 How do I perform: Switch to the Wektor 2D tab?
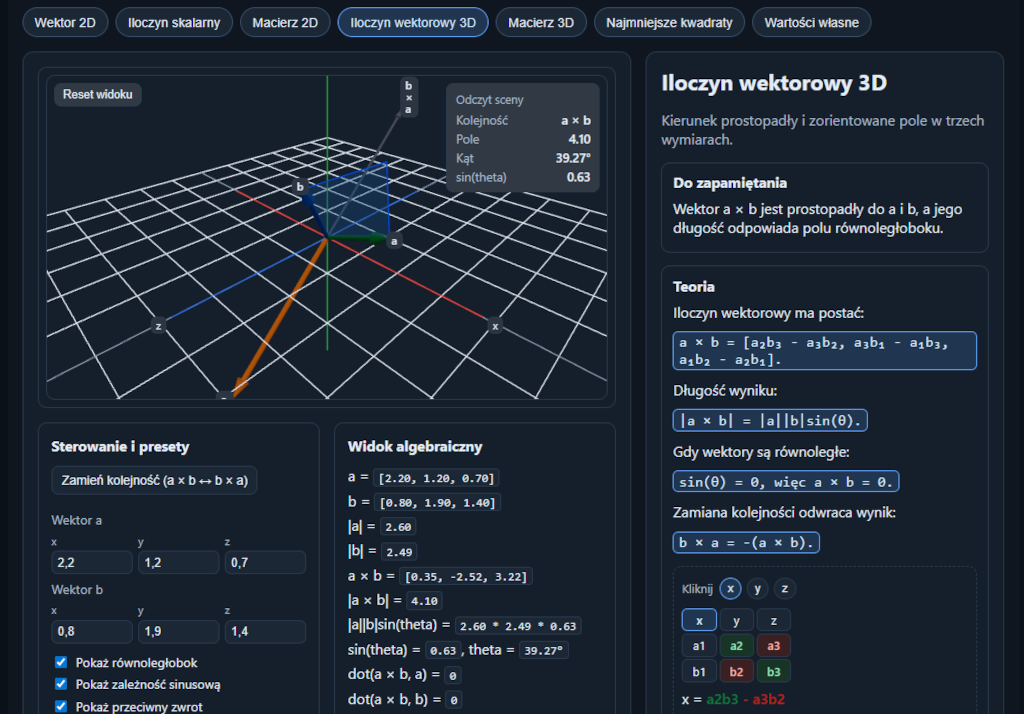click(x=65, y=23)
